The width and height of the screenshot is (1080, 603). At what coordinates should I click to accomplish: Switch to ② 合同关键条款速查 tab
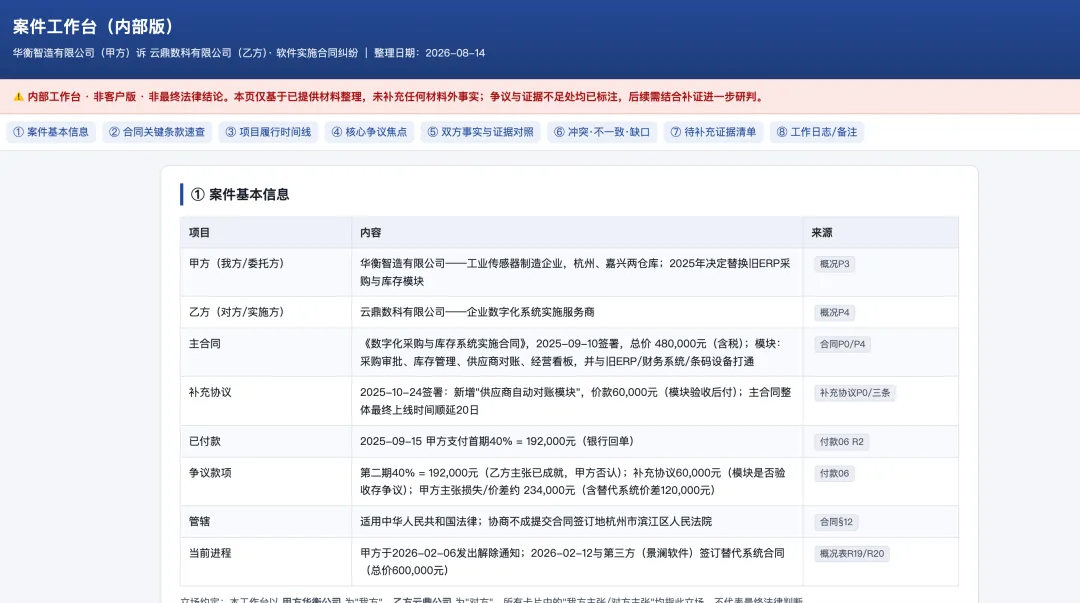(157, 132)
